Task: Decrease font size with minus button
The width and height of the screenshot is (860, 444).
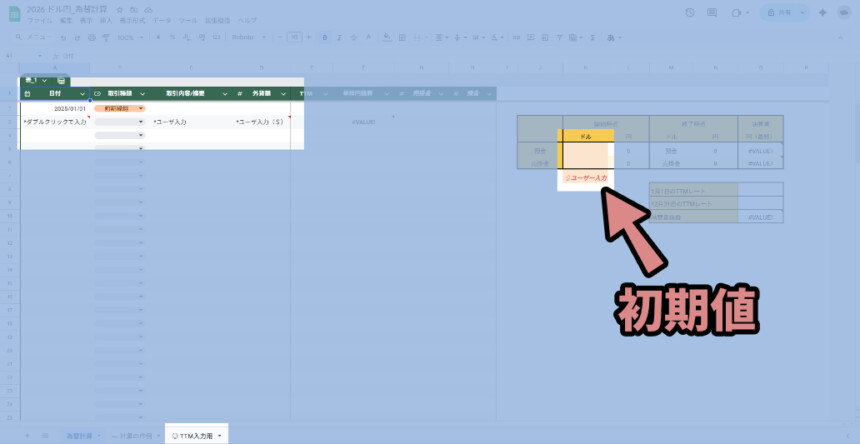Action: tap(280, 38)
